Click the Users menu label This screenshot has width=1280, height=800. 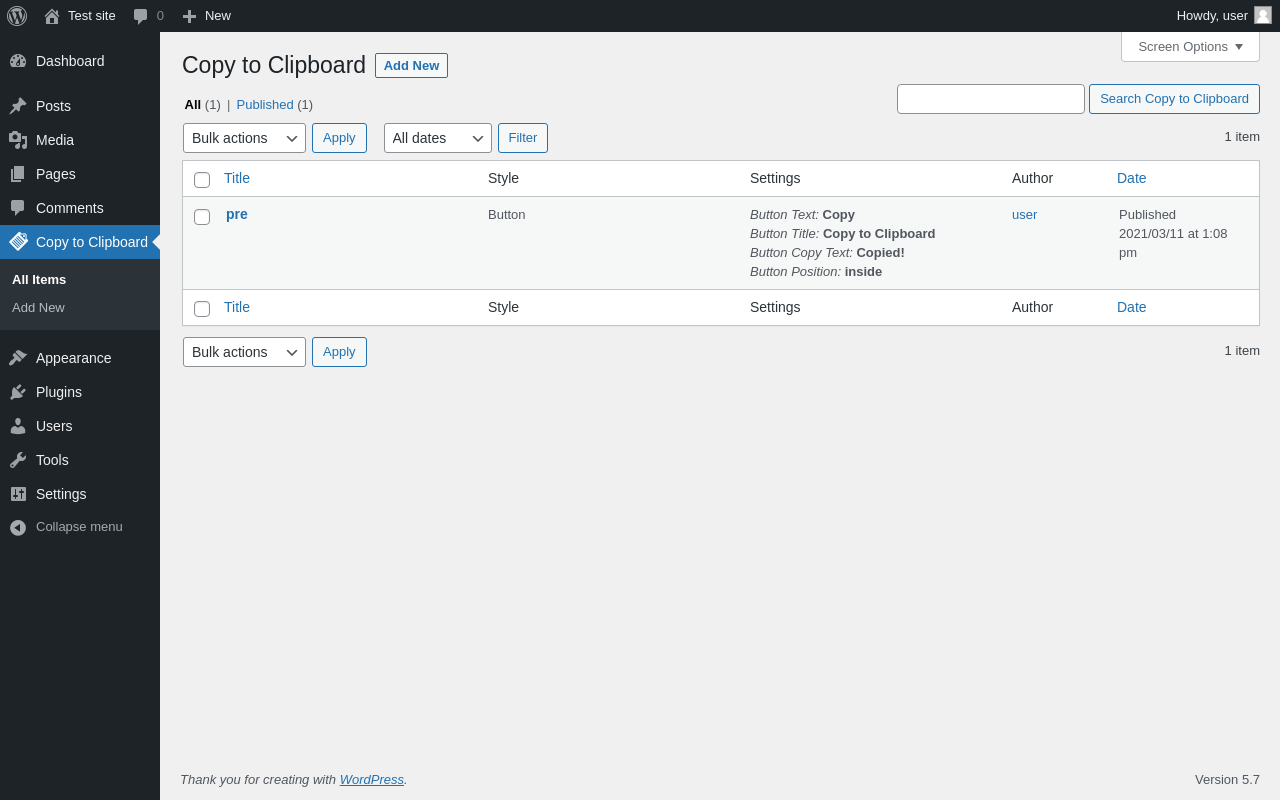[x=54, y=426]
